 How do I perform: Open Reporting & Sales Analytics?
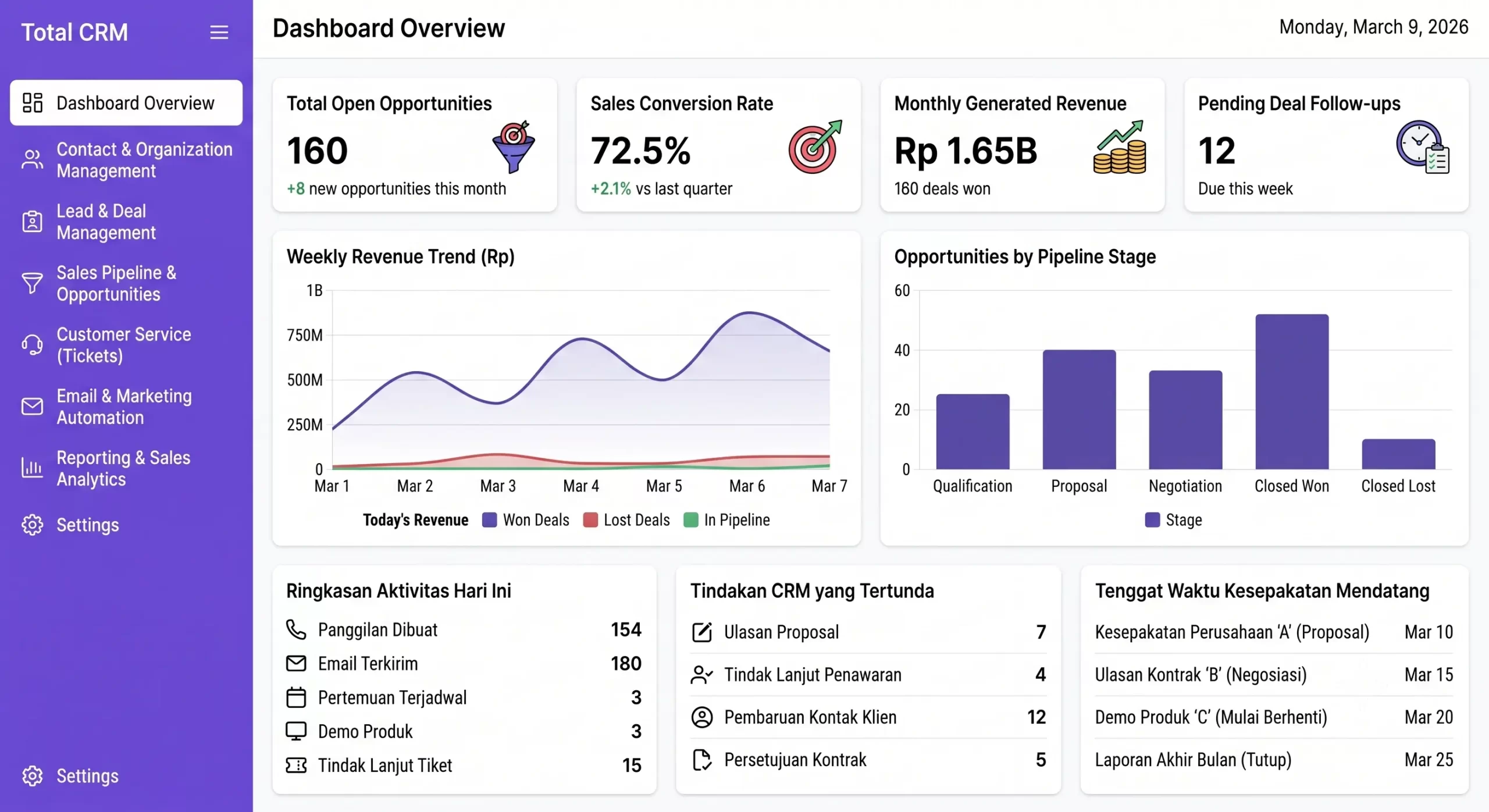click(126, 468)
